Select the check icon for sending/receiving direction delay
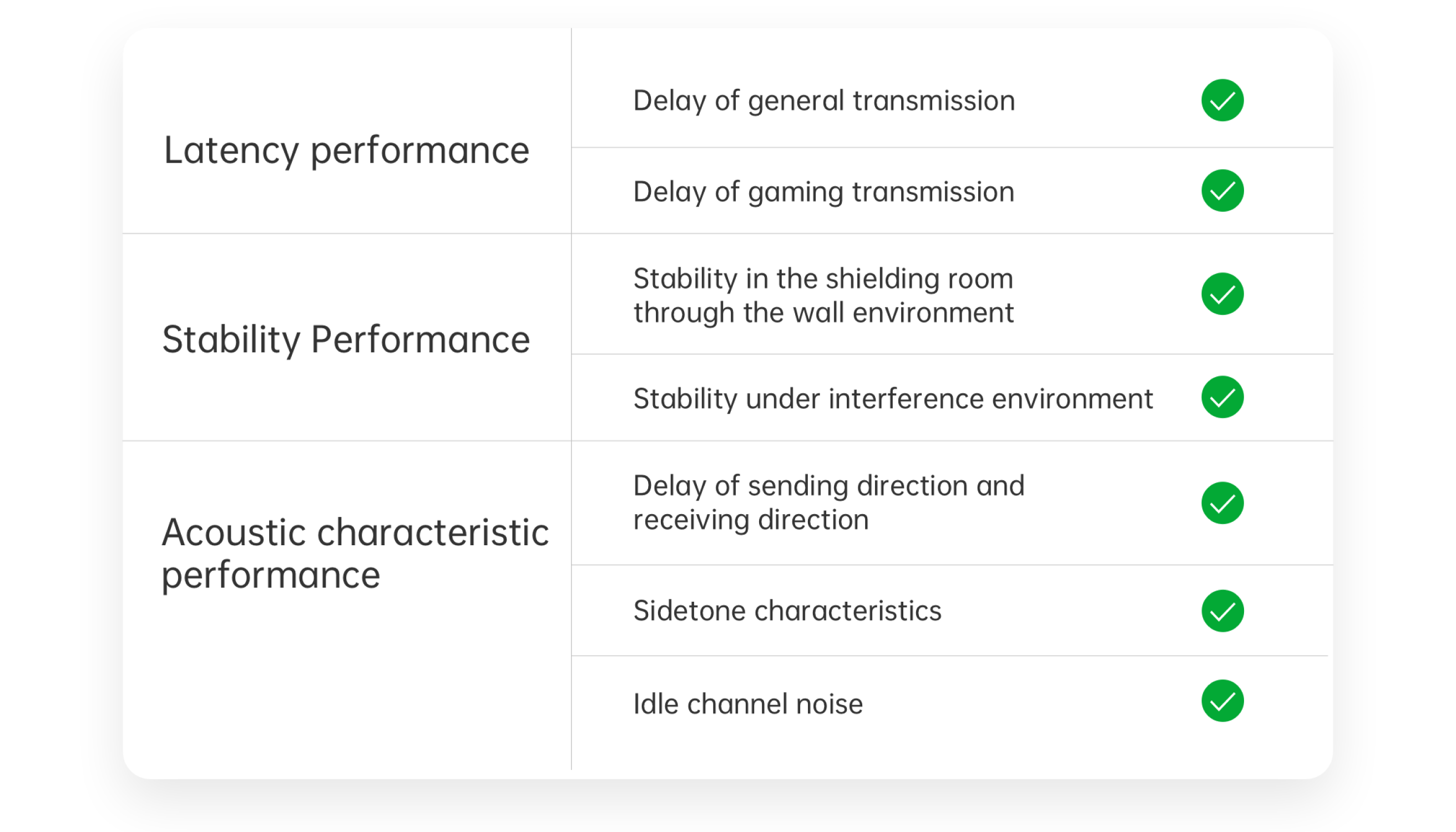 [x=1222, y=503]
